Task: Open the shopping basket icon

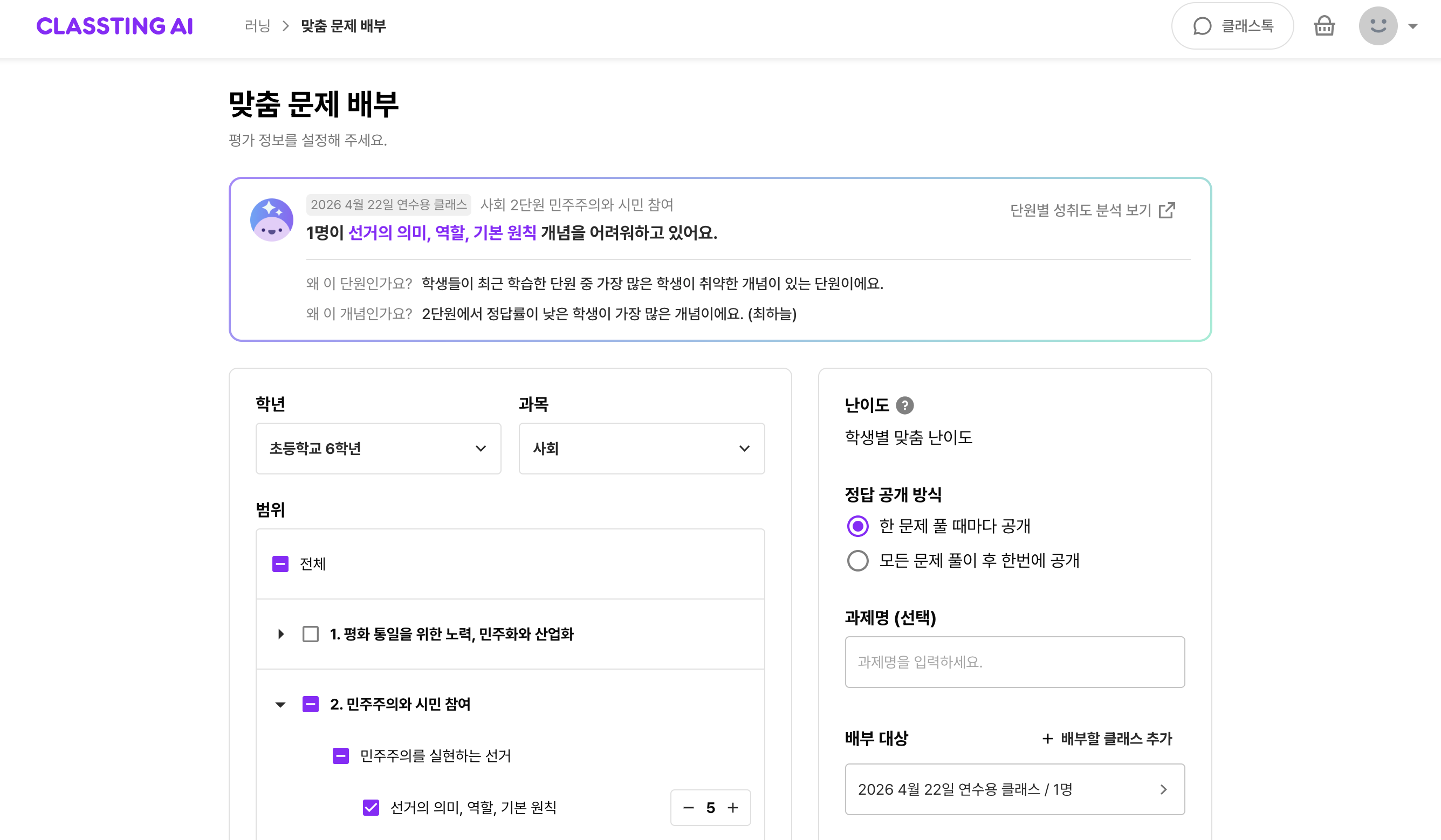Action: [1324, 26]
